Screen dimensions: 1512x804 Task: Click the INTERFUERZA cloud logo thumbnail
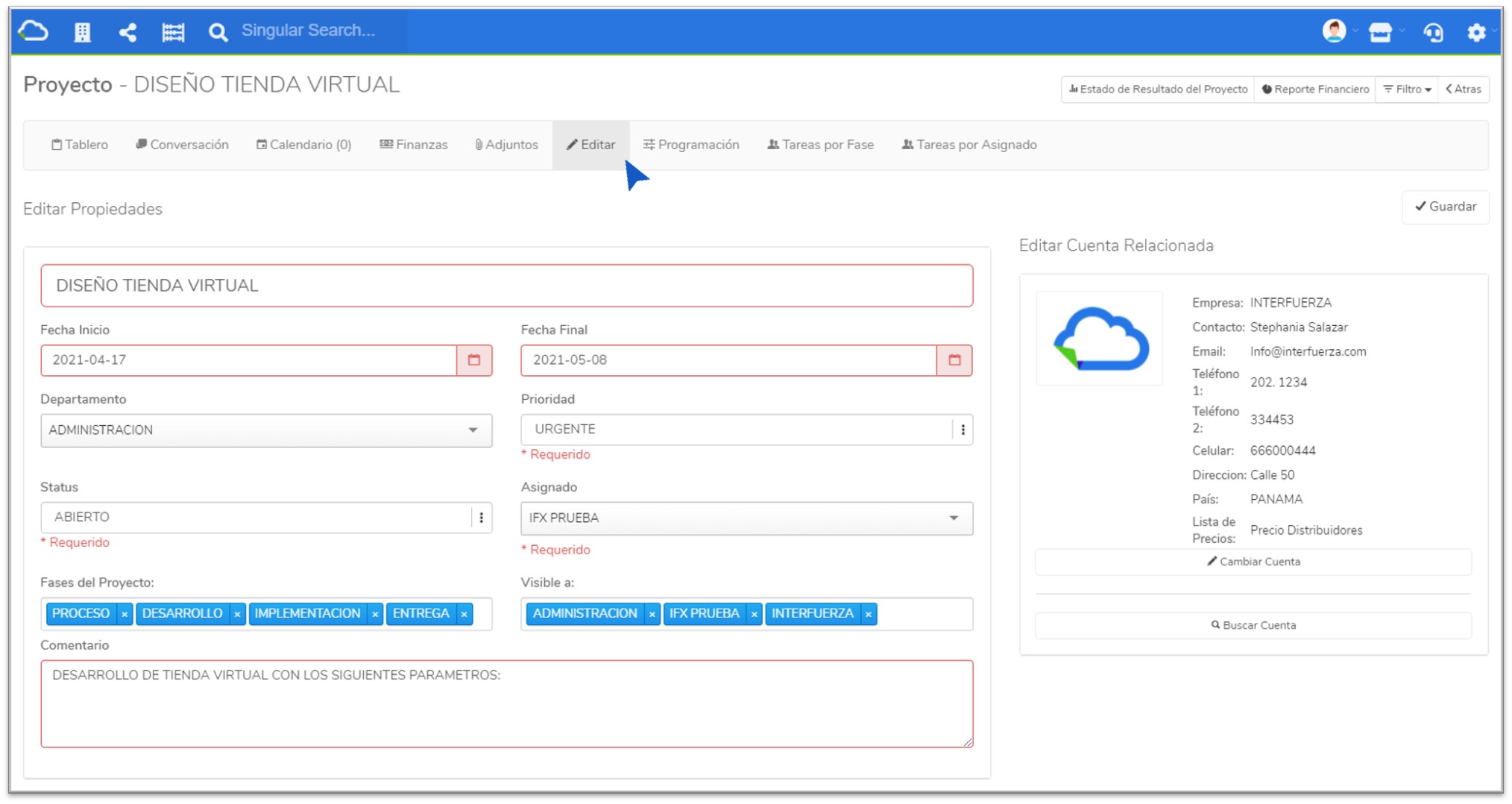[x=1100, y=339]
